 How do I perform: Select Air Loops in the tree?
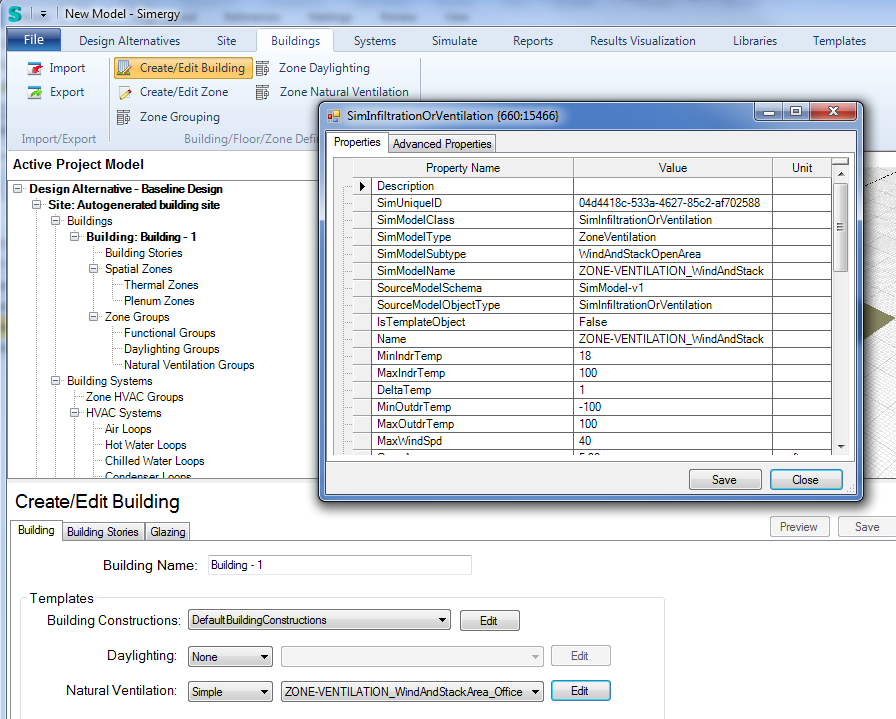coord(128,429)
